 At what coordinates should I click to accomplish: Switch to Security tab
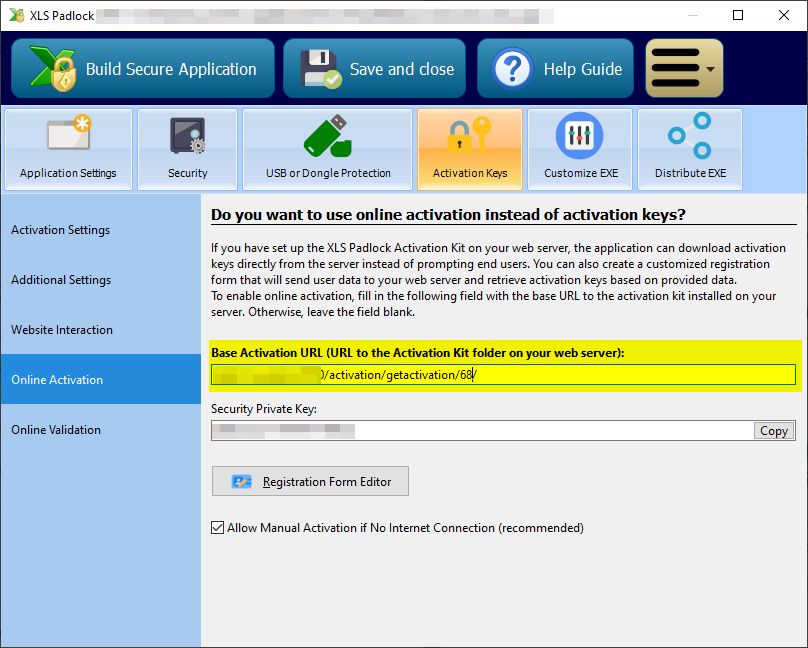click(x=188, y=149)
